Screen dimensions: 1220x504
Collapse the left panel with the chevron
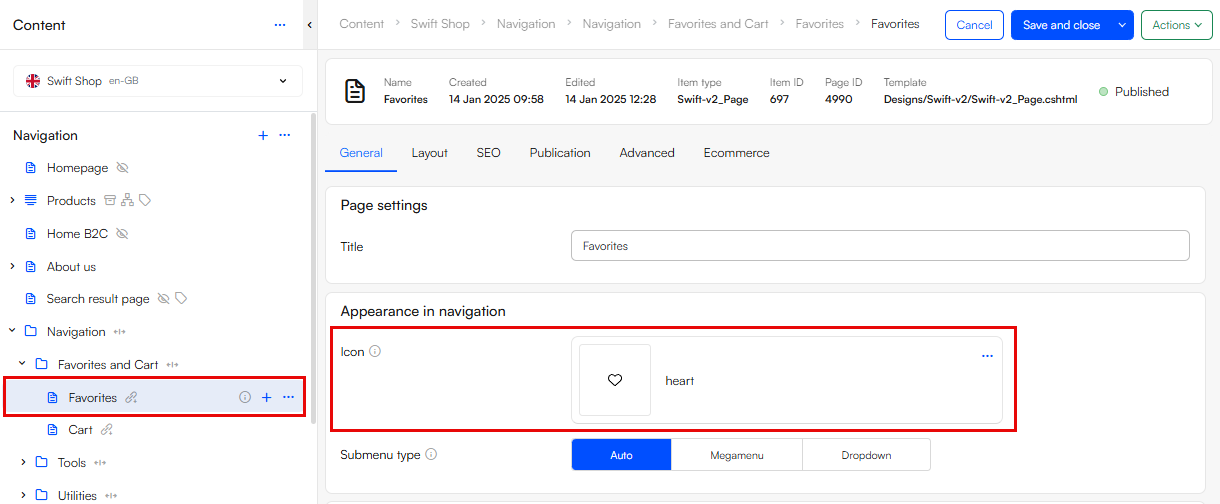tap(309, 24)
